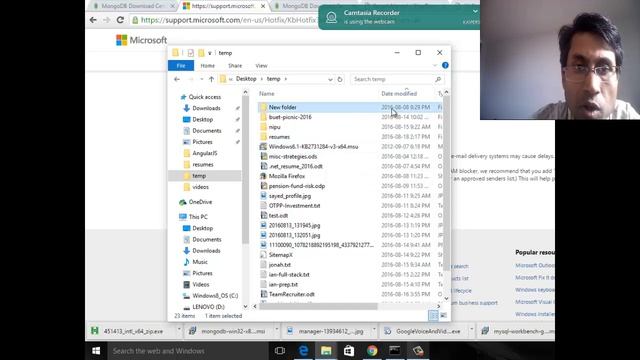Open Microsoft Edge from taskbar
The height and width of the screenshot is (360, 640).
click(303, 351)
